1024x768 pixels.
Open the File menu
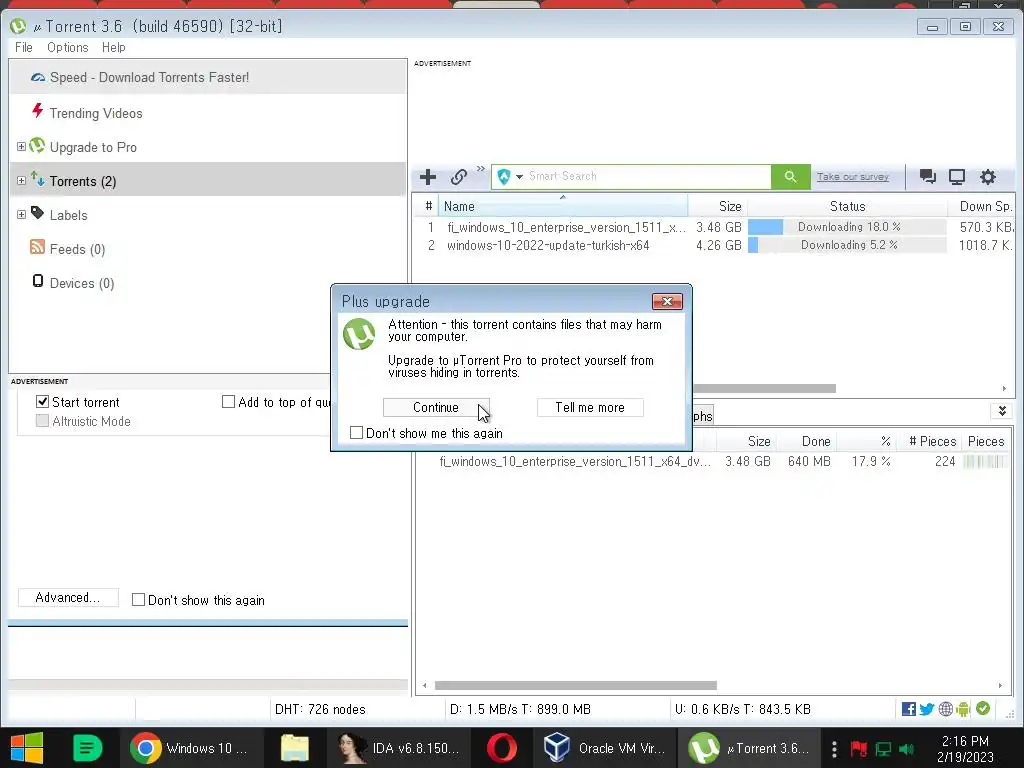(x=24, y=47)
